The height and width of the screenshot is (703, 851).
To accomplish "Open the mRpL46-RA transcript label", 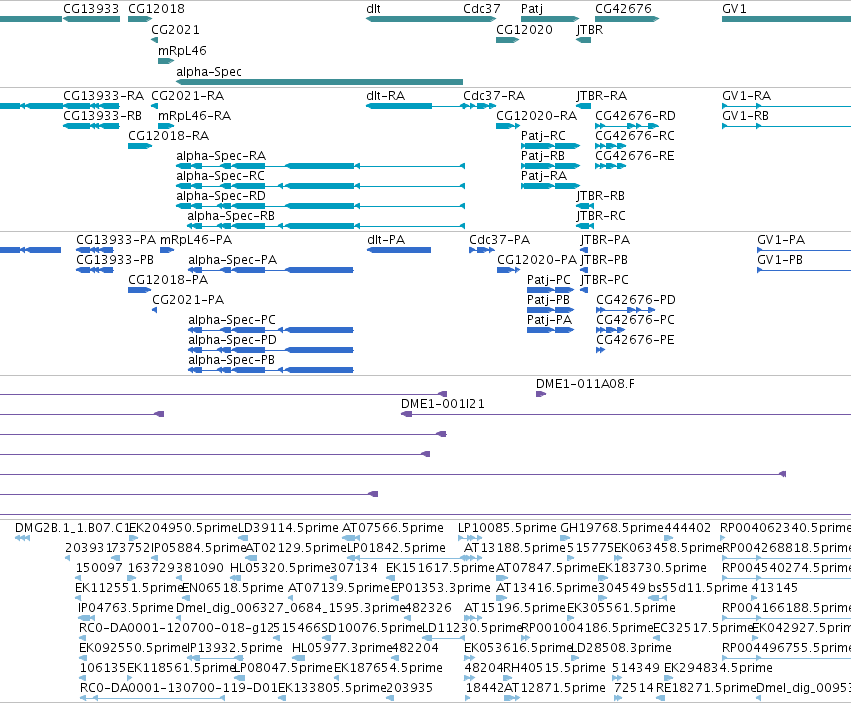I will coord(194,116).
